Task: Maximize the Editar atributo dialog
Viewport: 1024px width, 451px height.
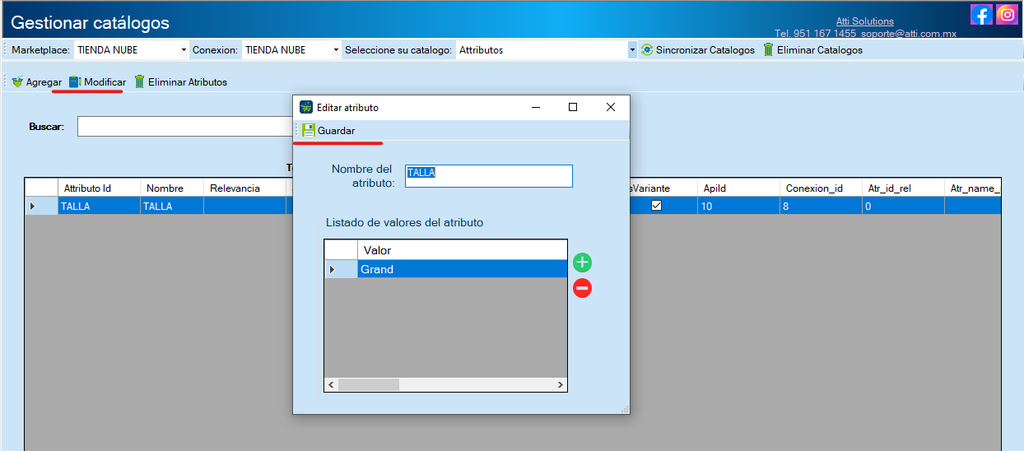Action: [573, 107]
